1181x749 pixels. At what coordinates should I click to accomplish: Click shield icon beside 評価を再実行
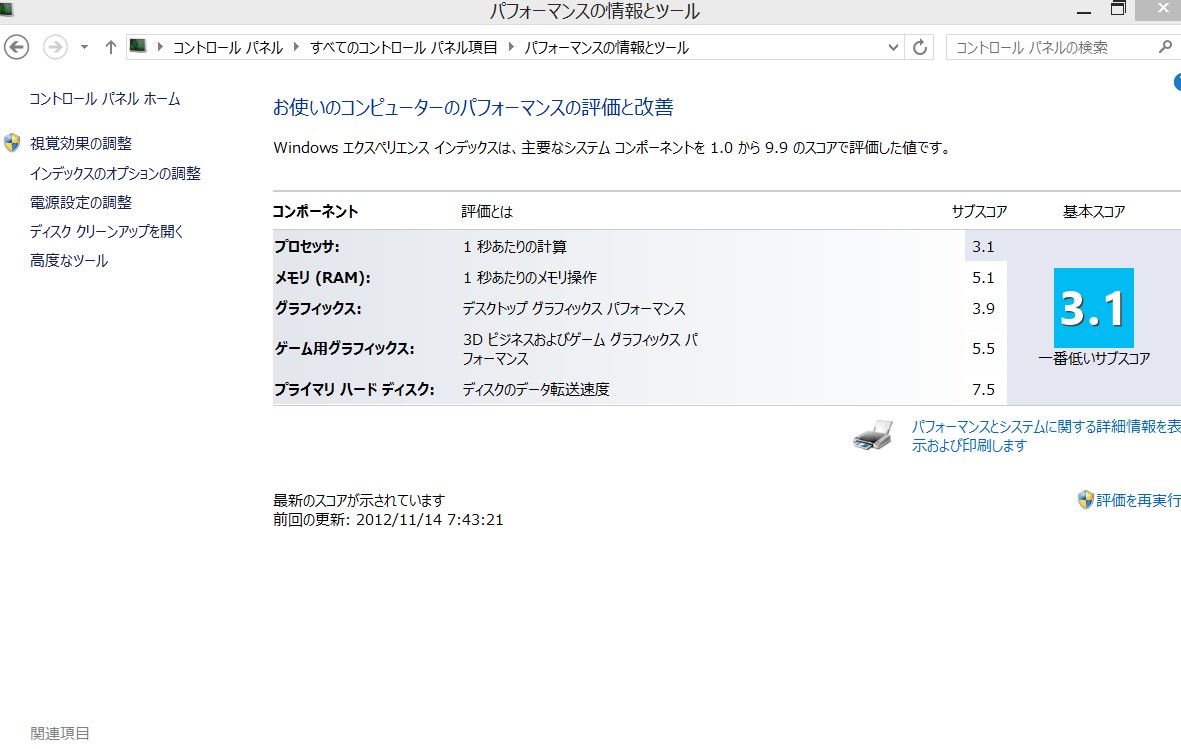(x=1085, y=500)
